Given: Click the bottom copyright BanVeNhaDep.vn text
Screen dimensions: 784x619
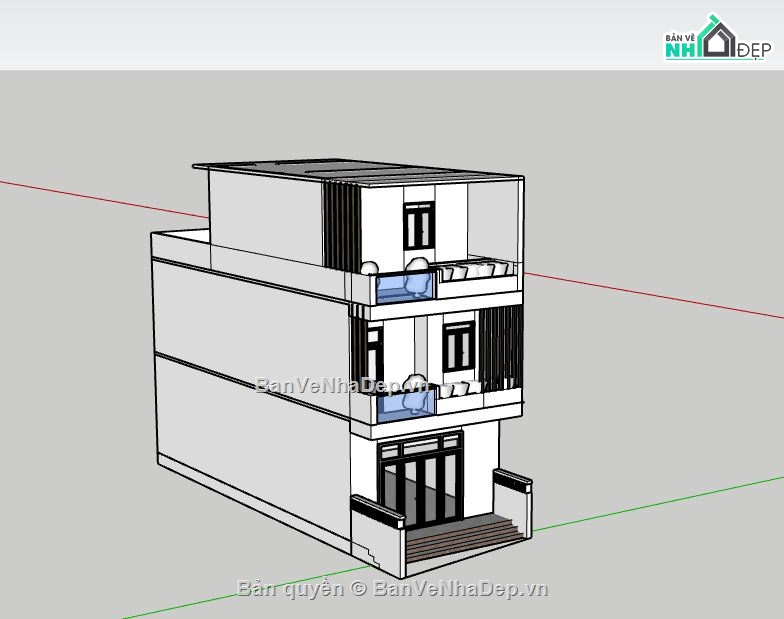Looking at the screenshot, I should click(x=393, y=588).
